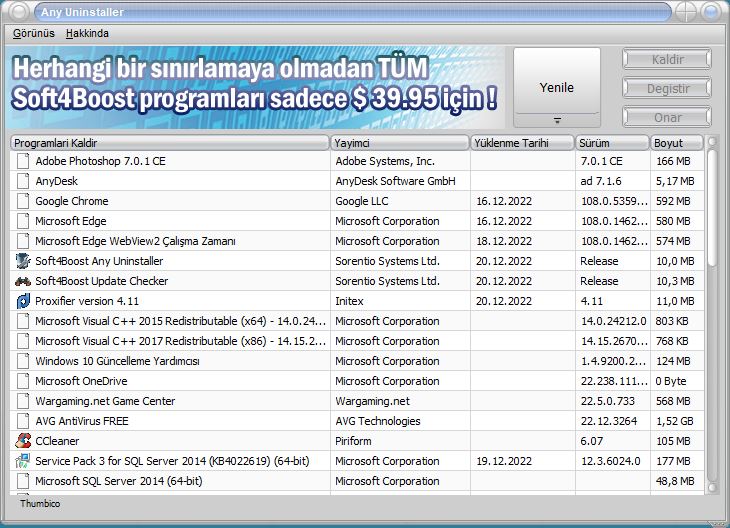The image size is (730, 528).
Task: Click the Microsoft SQL Server 2014 icon
Action: 23,481
